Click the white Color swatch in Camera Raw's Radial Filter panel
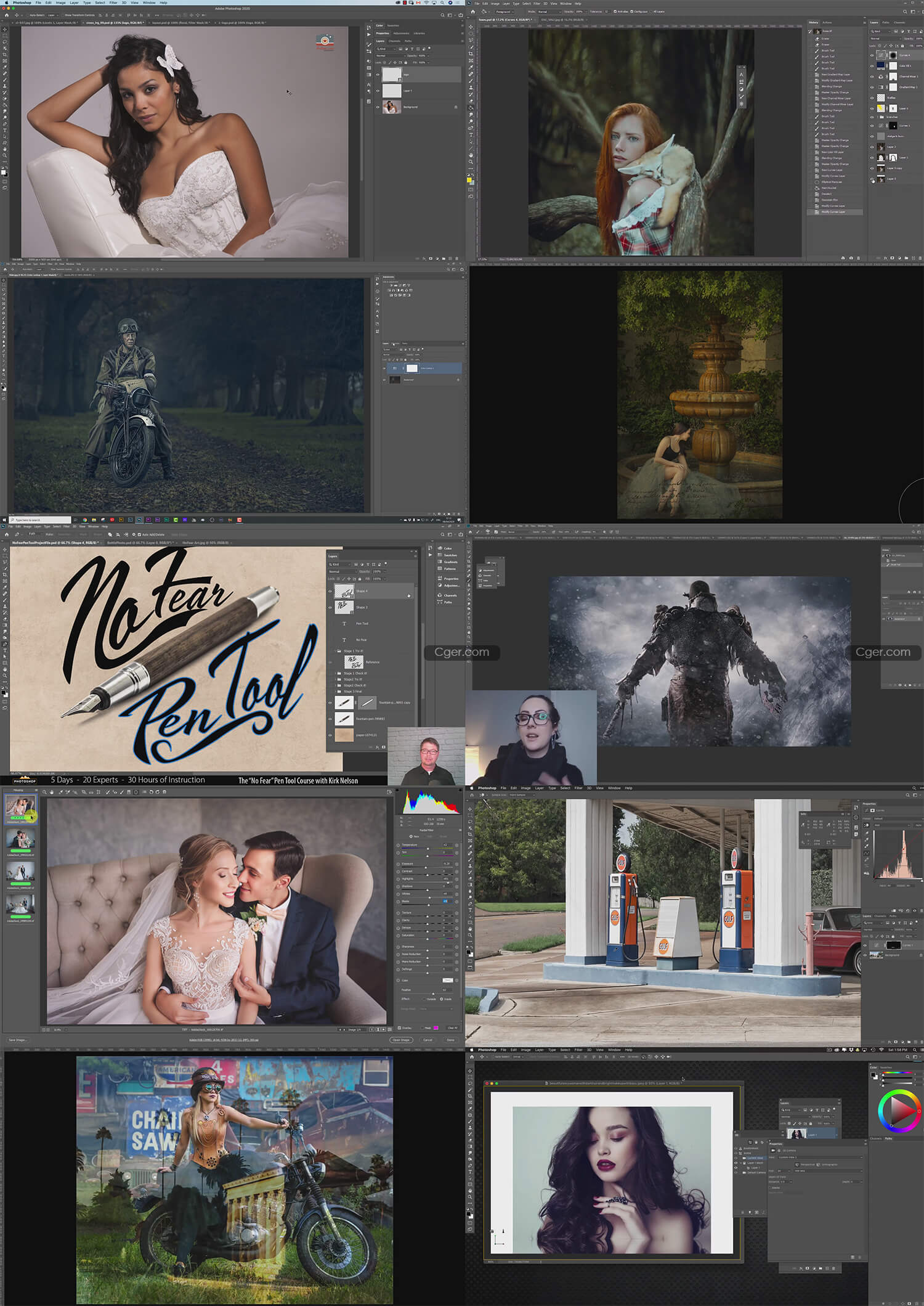This screenshot has height=1306, width=924. [x=448, y=980]
